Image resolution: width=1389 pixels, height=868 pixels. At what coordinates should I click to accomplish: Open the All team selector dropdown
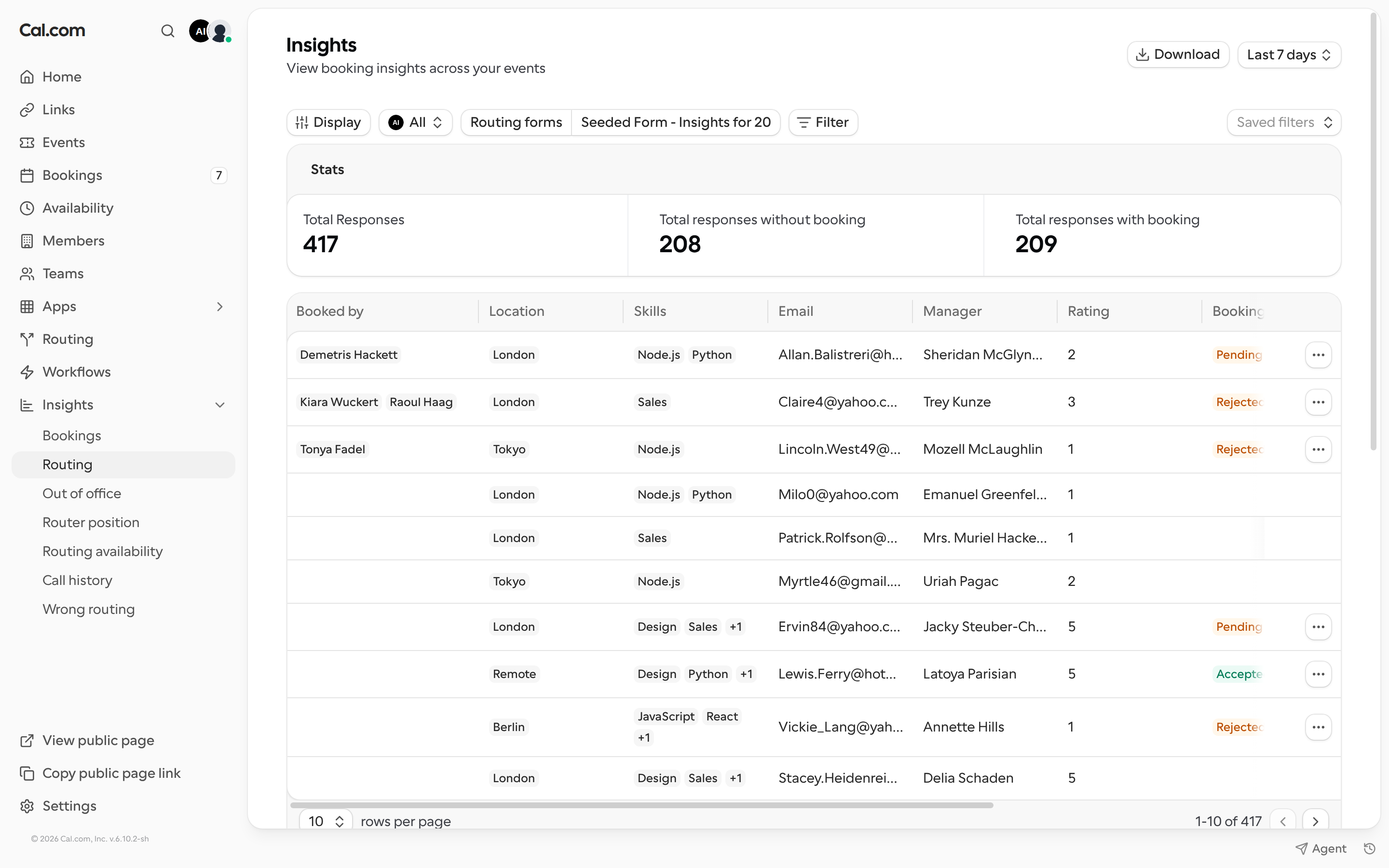tap(416, 122)
